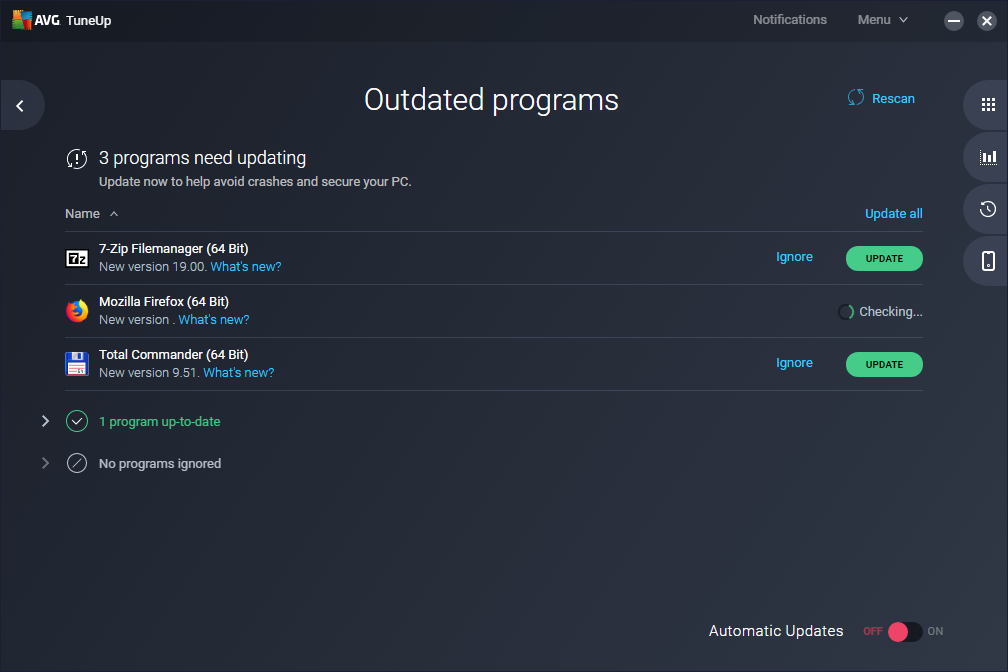
Task: Click Update all link
Action: pos(893,213)
